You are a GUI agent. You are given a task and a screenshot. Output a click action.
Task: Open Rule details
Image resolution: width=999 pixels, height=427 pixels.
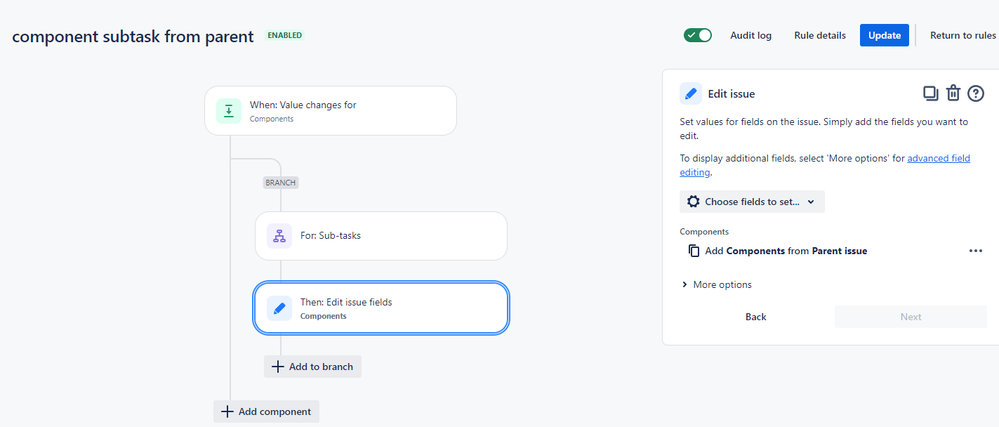coord(820,36)
